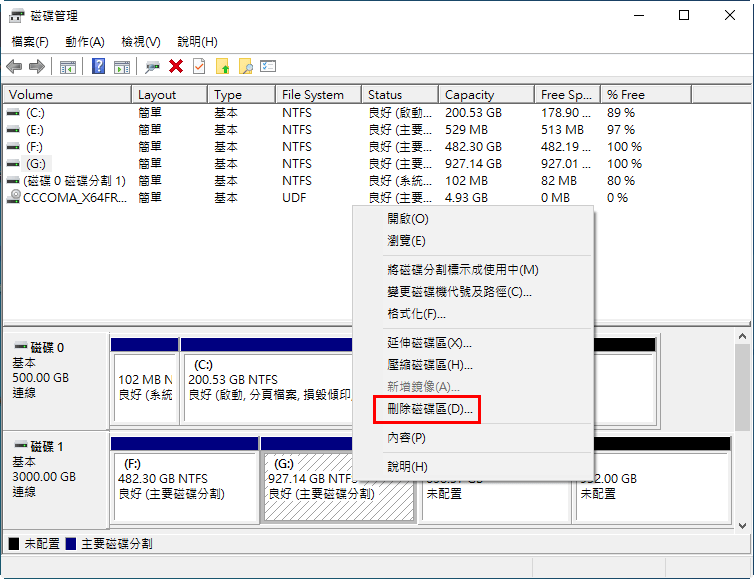
Task: Click scroll up arrow of disk pane
Action: click(x=742, y=337)
